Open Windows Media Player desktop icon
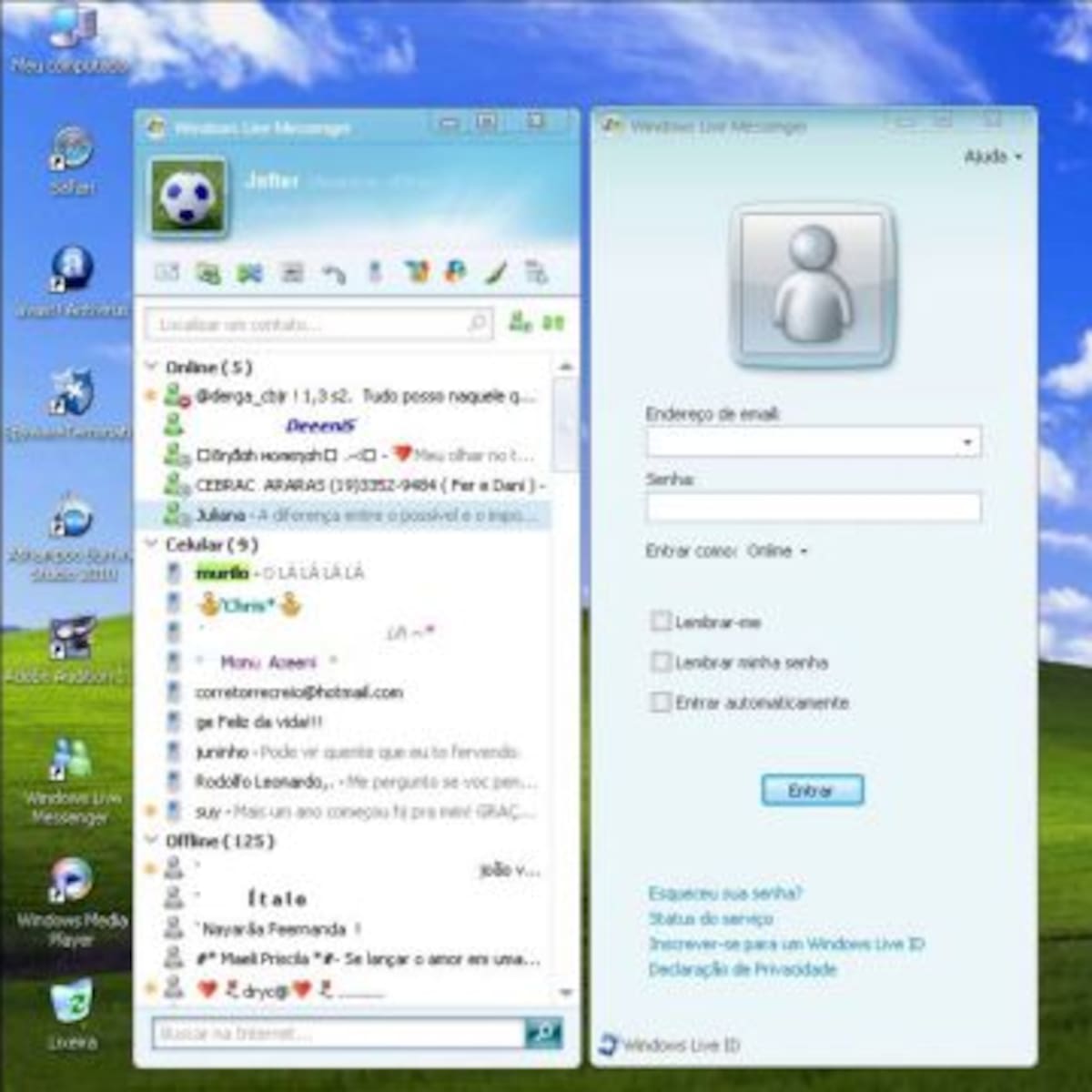Viewport: 1092px width, 1092px height. pyautogui.click(x=71, y=883)
